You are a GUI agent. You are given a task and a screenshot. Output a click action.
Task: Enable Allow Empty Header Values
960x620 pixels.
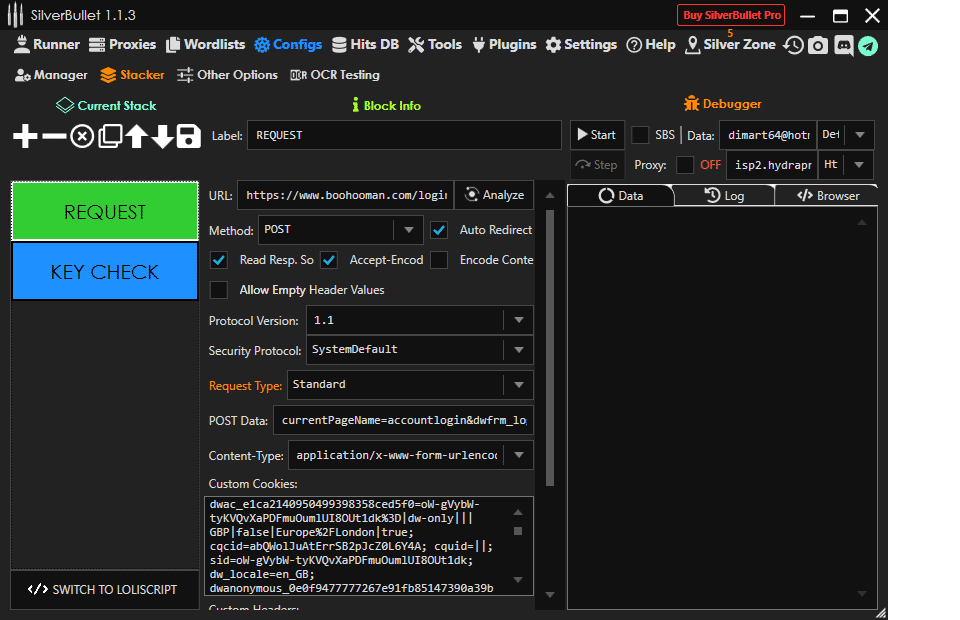pyautogui.click(x=219, y=290)
